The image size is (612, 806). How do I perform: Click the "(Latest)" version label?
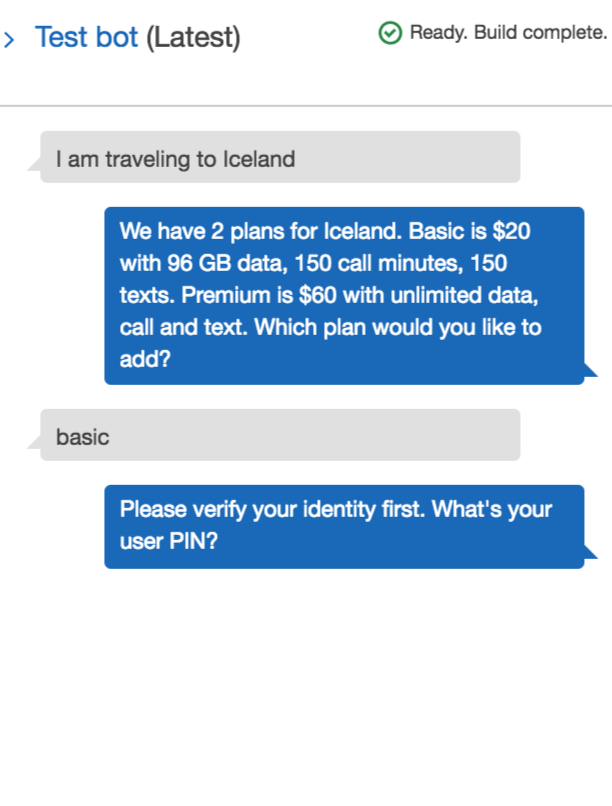(193, 38)
